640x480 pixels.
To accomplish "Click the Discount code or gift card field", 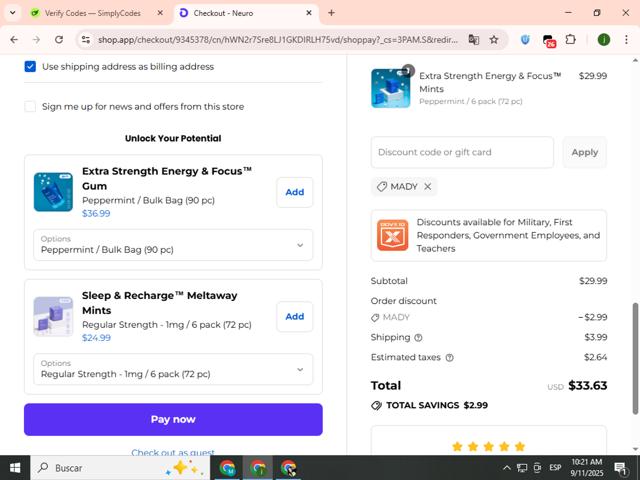I will pos(462,152).
